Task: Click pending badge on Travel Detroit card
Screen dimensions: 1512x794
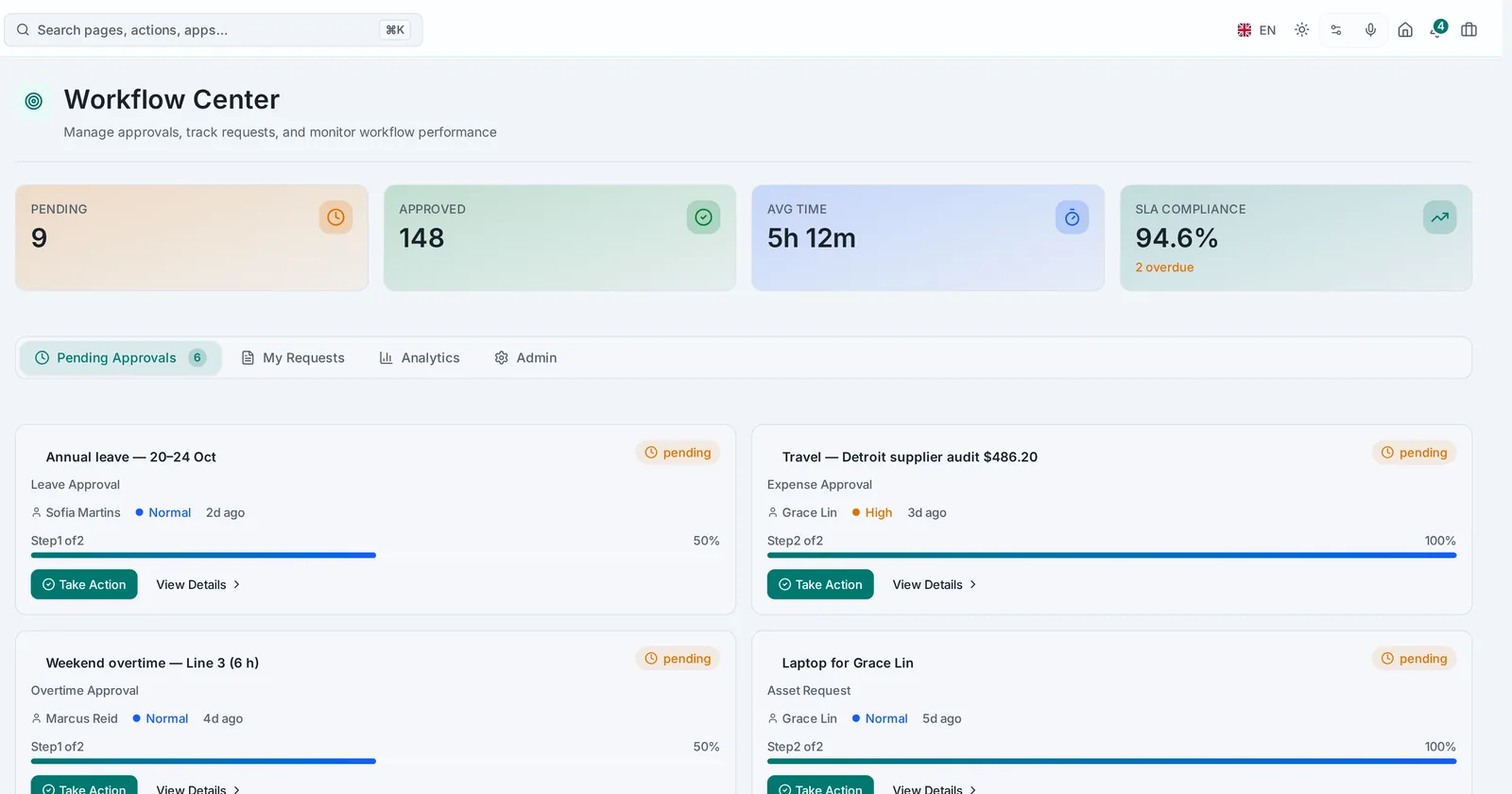Action: (x=1414, y=453)
